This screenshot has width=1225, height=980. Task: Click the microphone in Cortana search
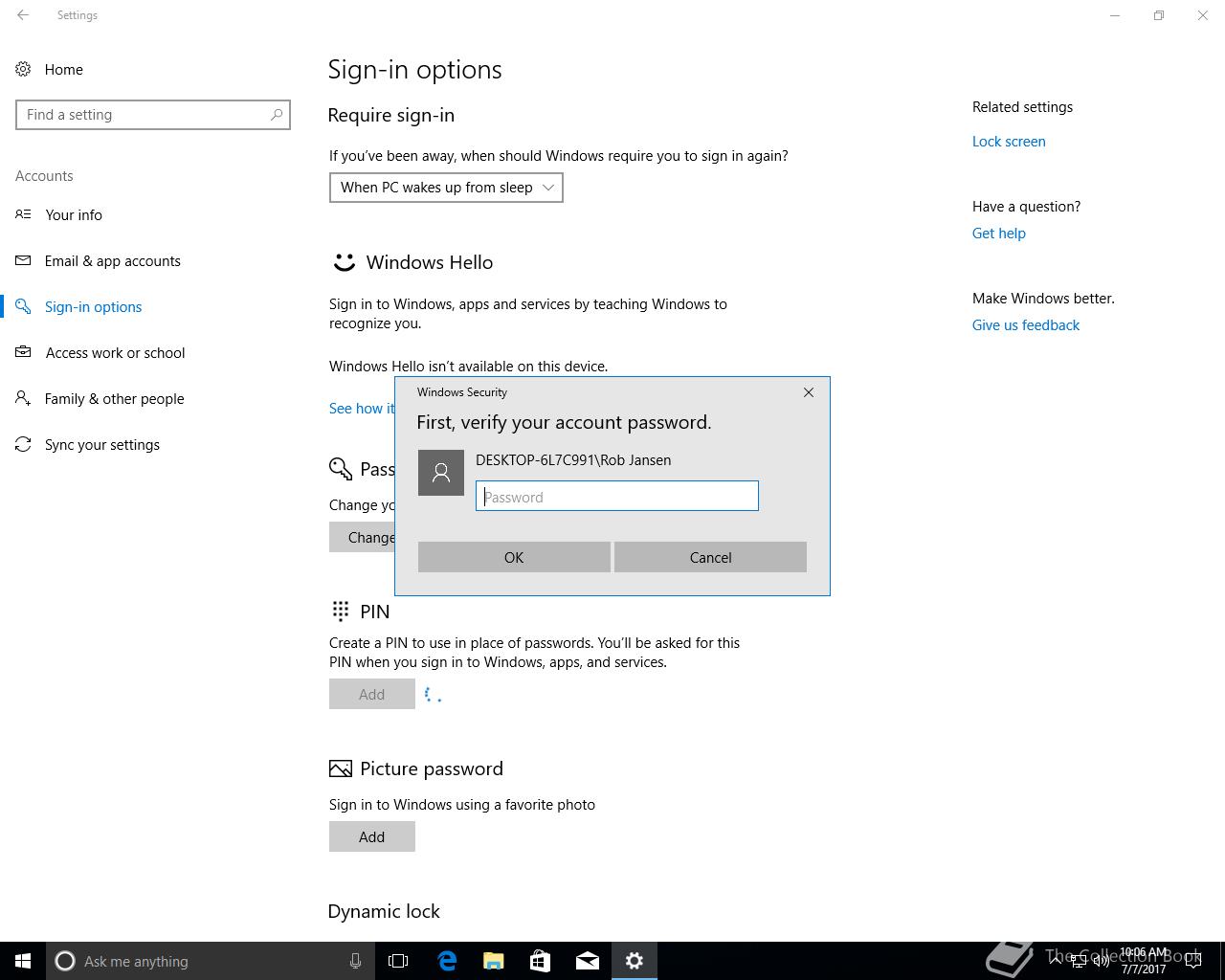(355, 961)
